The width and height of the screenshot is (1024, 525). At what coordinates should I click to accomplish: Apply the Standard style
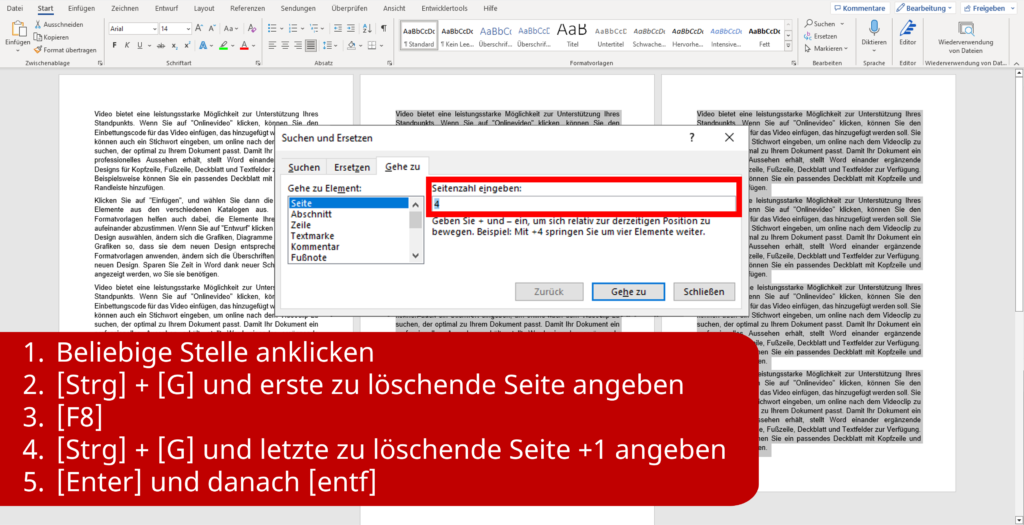419,36
